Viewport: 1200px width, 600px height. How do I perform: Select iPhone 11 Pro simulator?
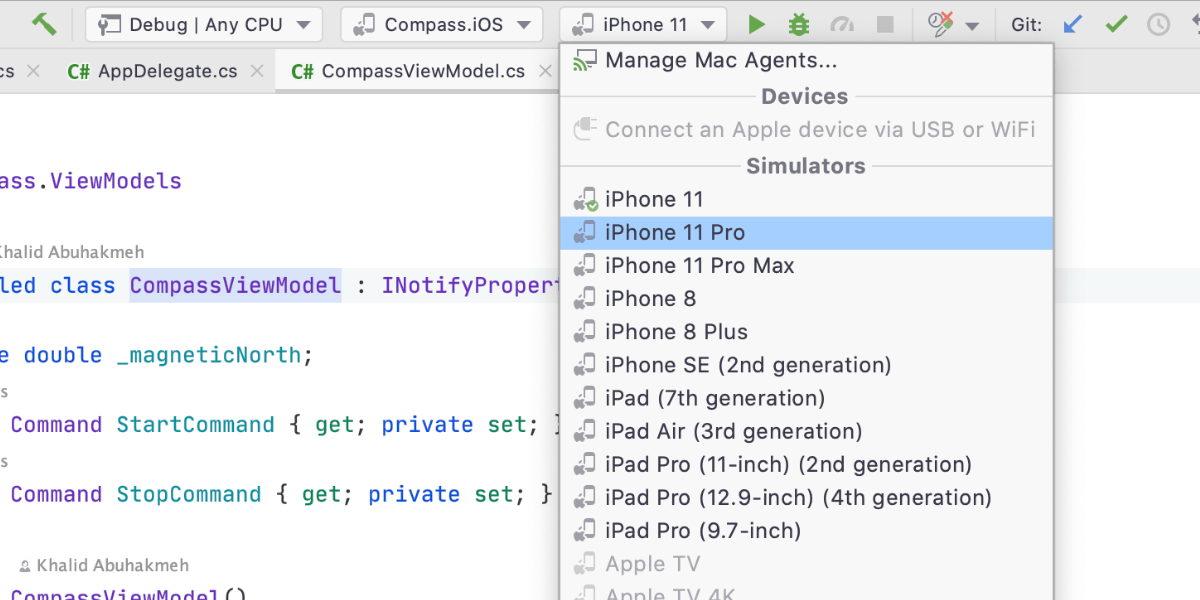coord(675,233)
